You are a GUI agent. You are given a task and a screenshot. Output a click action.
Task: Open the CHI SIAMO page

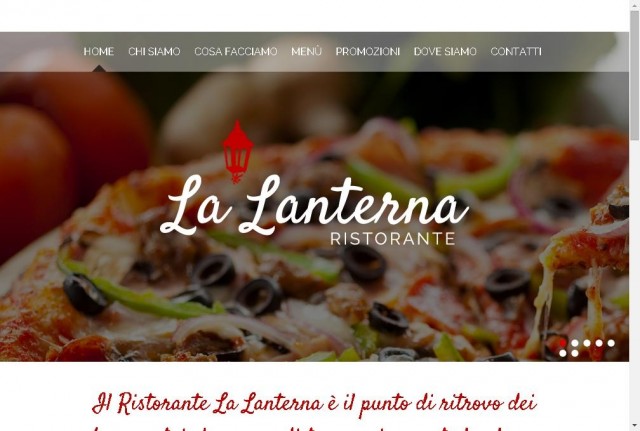click(x=154, y=51)
